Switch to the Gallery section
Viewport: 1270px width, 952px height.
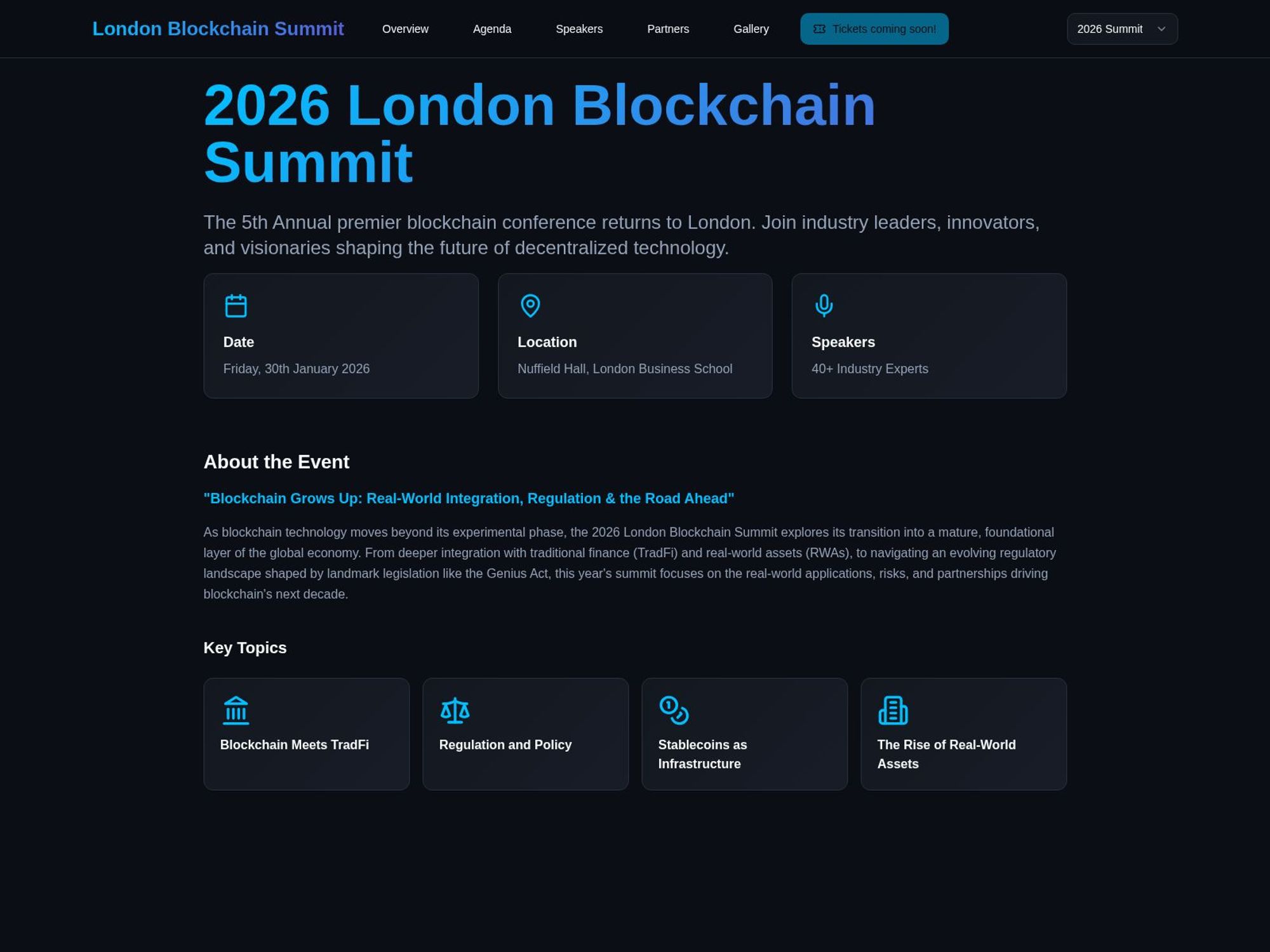[751, 29]
